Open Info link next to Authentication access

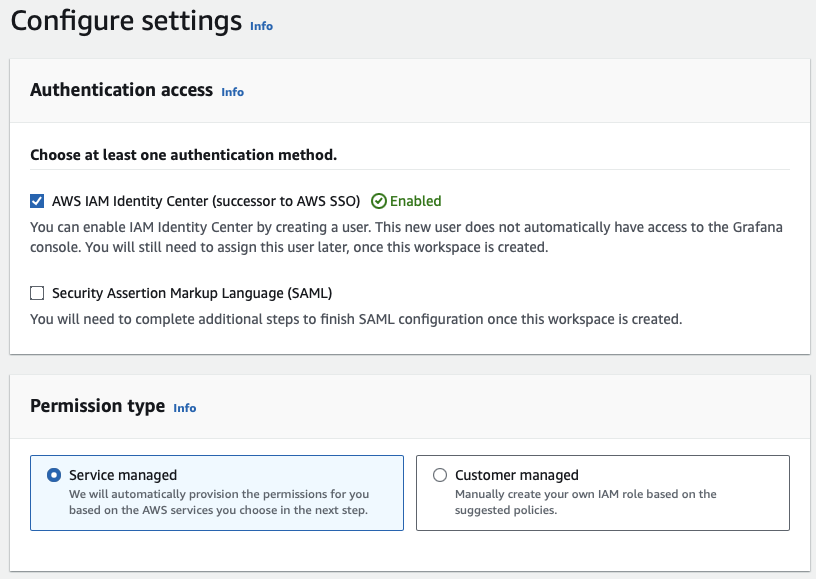(232, 92)
